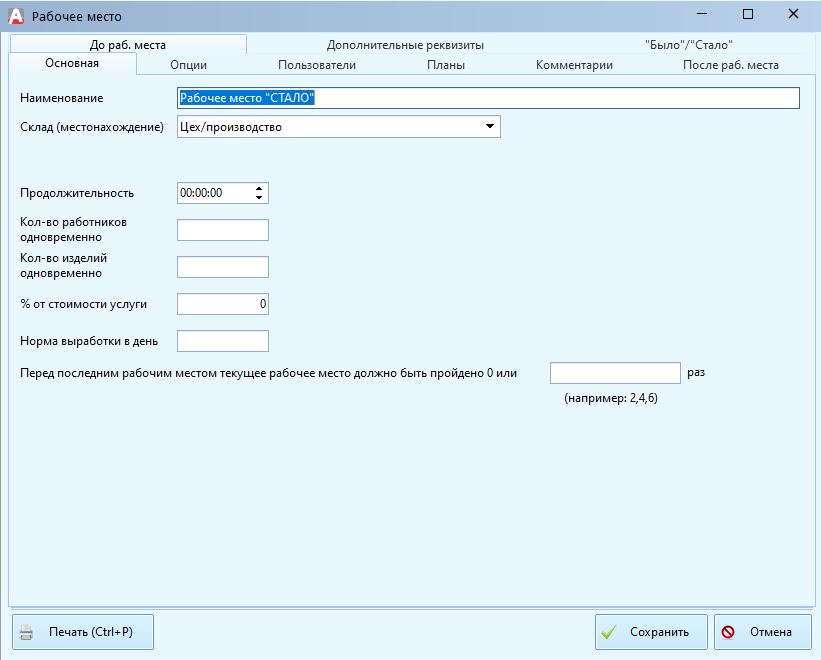The image size is (821, 660).
Task: Open the Склад (местонахождение) dropdown
Action: (x=338, y=127)
